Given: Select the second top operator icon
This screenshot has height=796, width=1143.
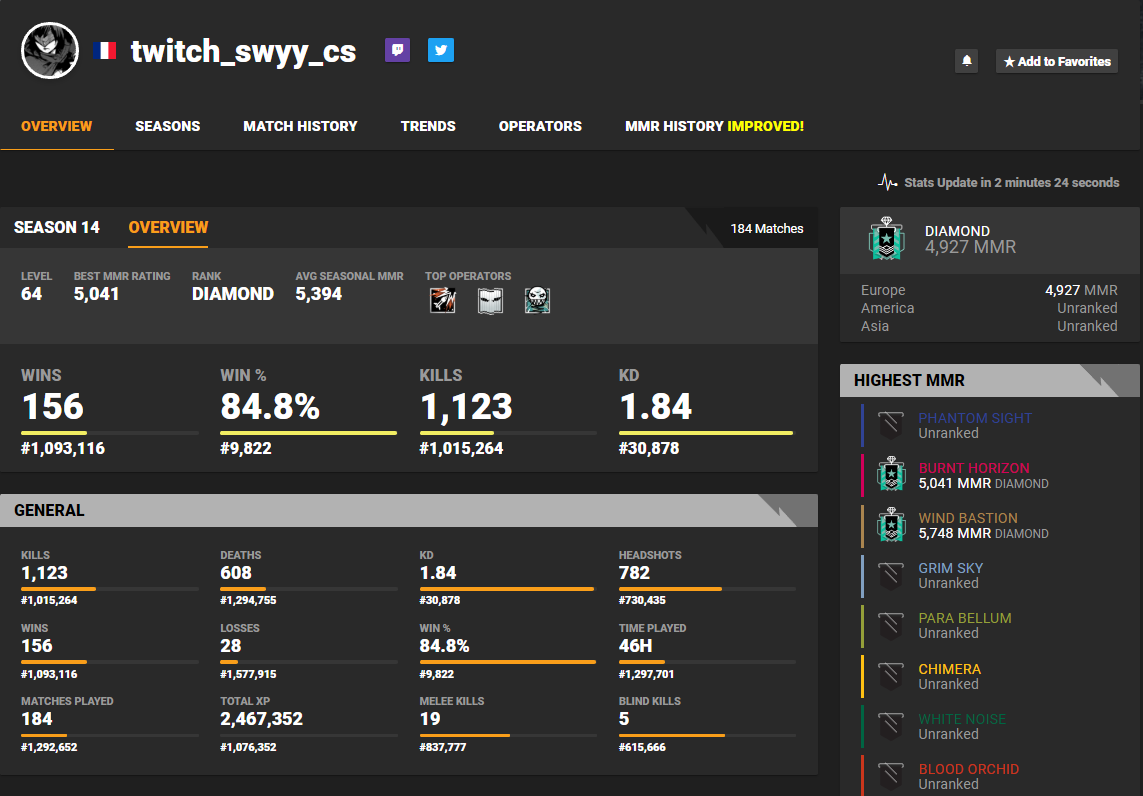Looking at the screenshot, I should 490,300.
